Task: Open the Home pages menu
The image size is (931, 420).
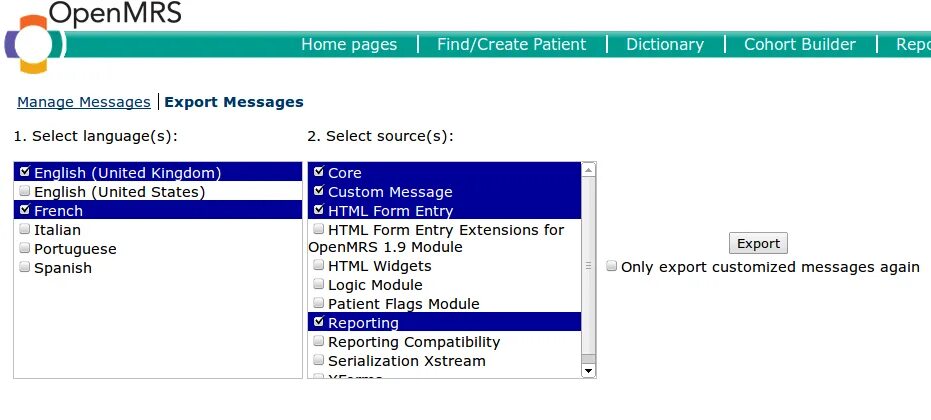Action: tap(349, 44)
